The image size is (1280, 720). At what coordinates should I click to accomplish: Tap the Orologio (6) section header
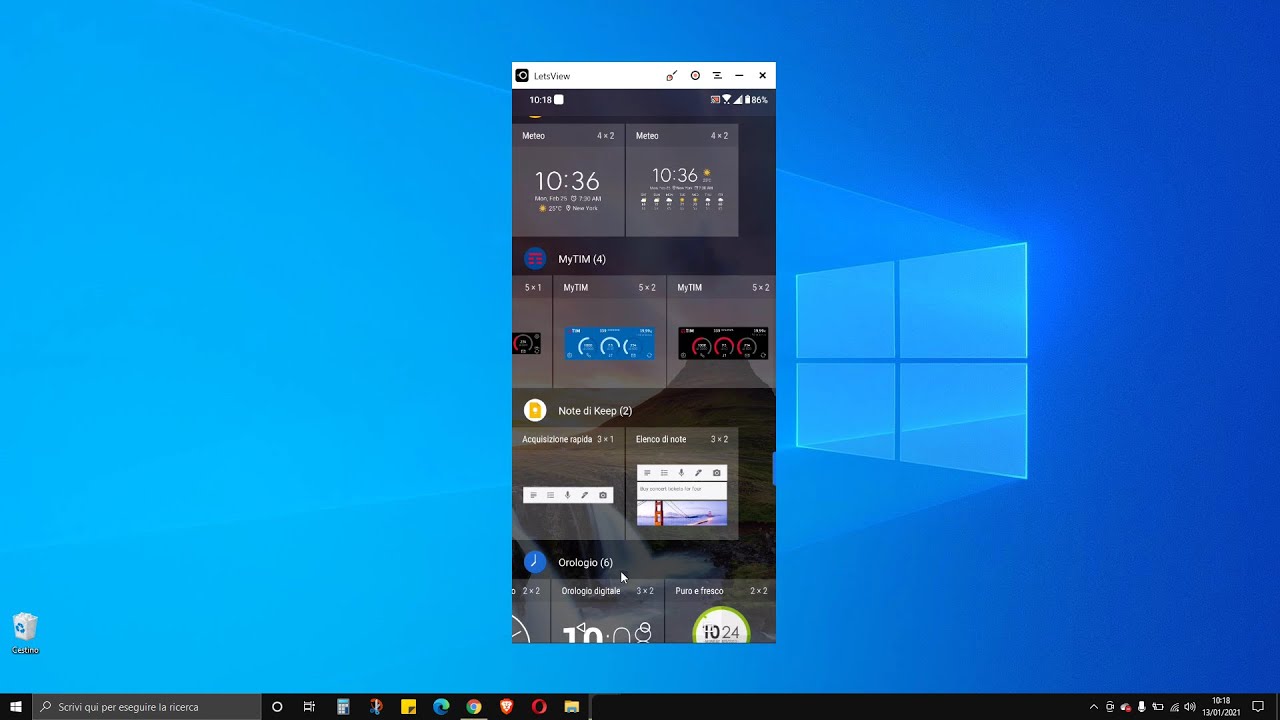585,562
